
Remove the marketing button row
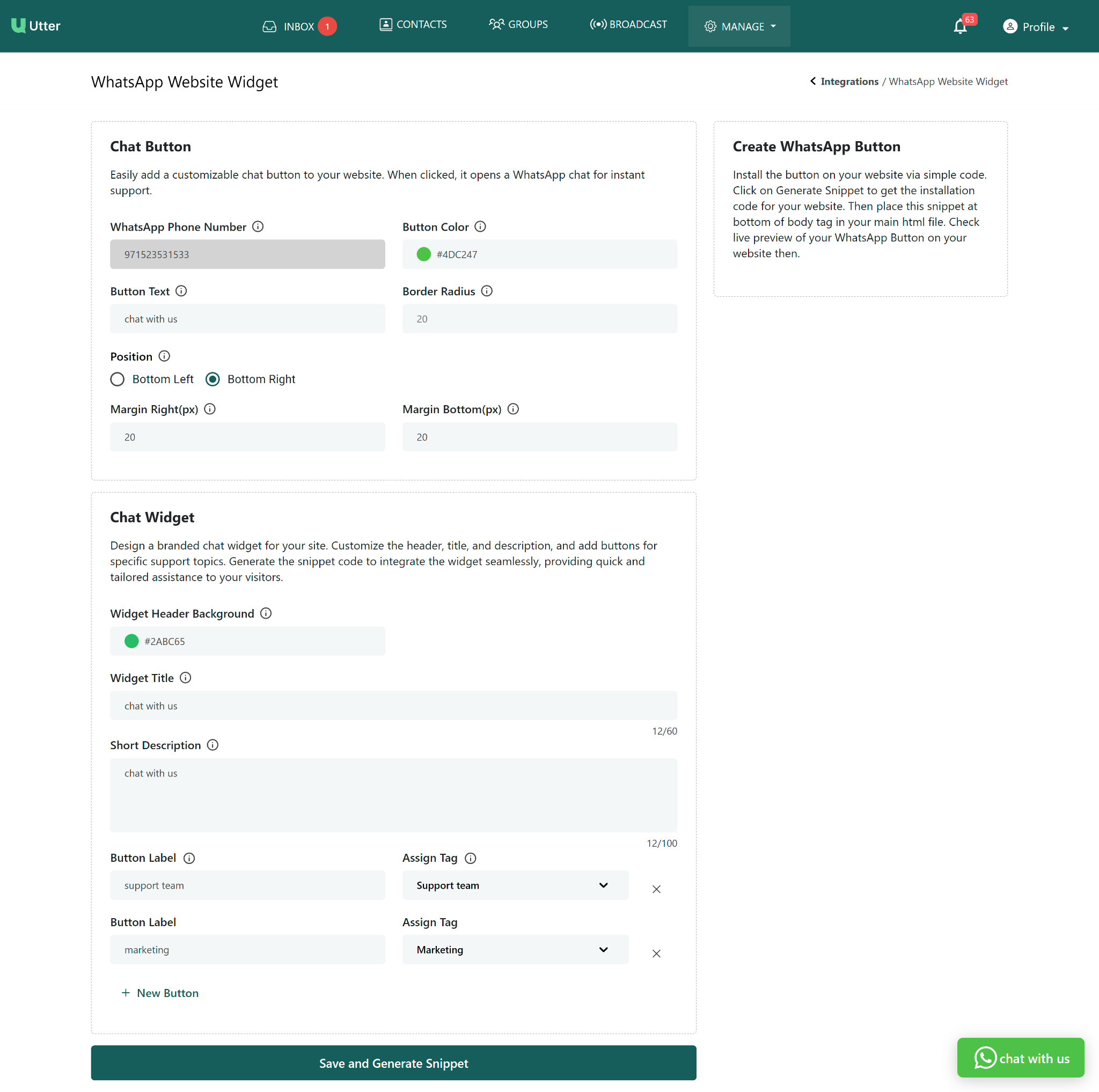tap(656, 953)
